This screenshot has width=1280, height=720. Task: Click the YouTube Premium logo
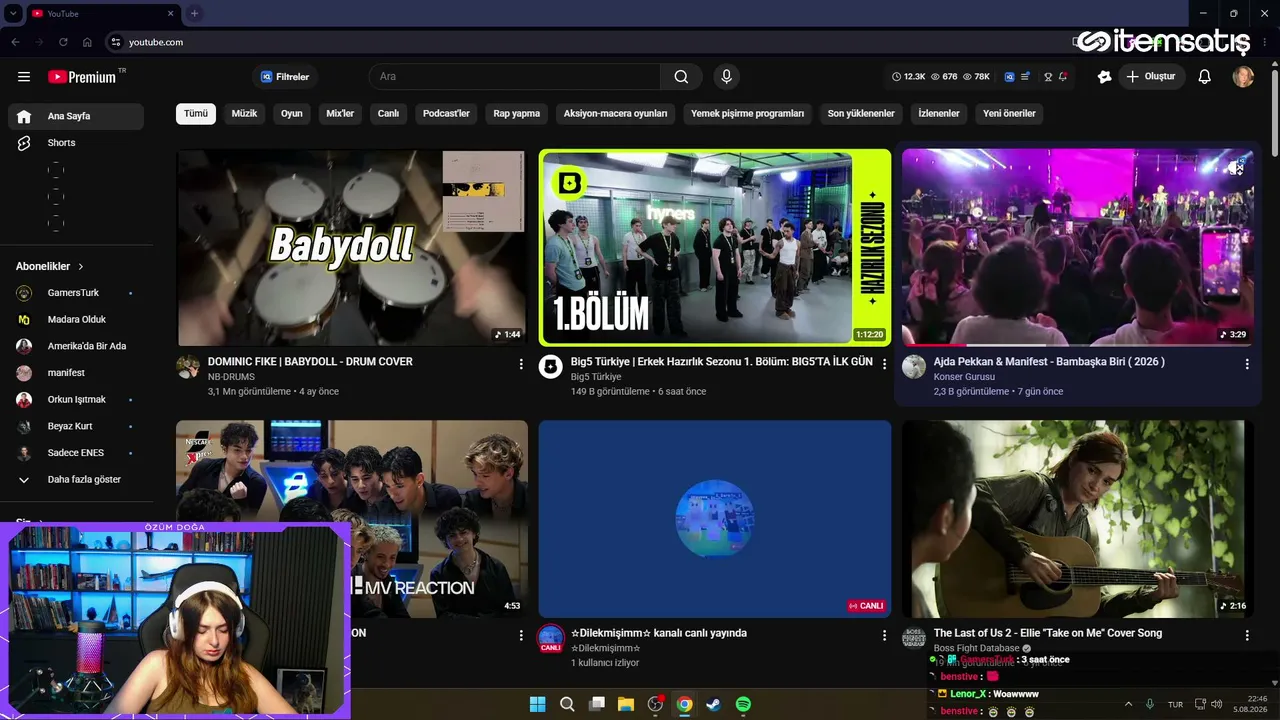pyautogui.click(x=82, y=77)
